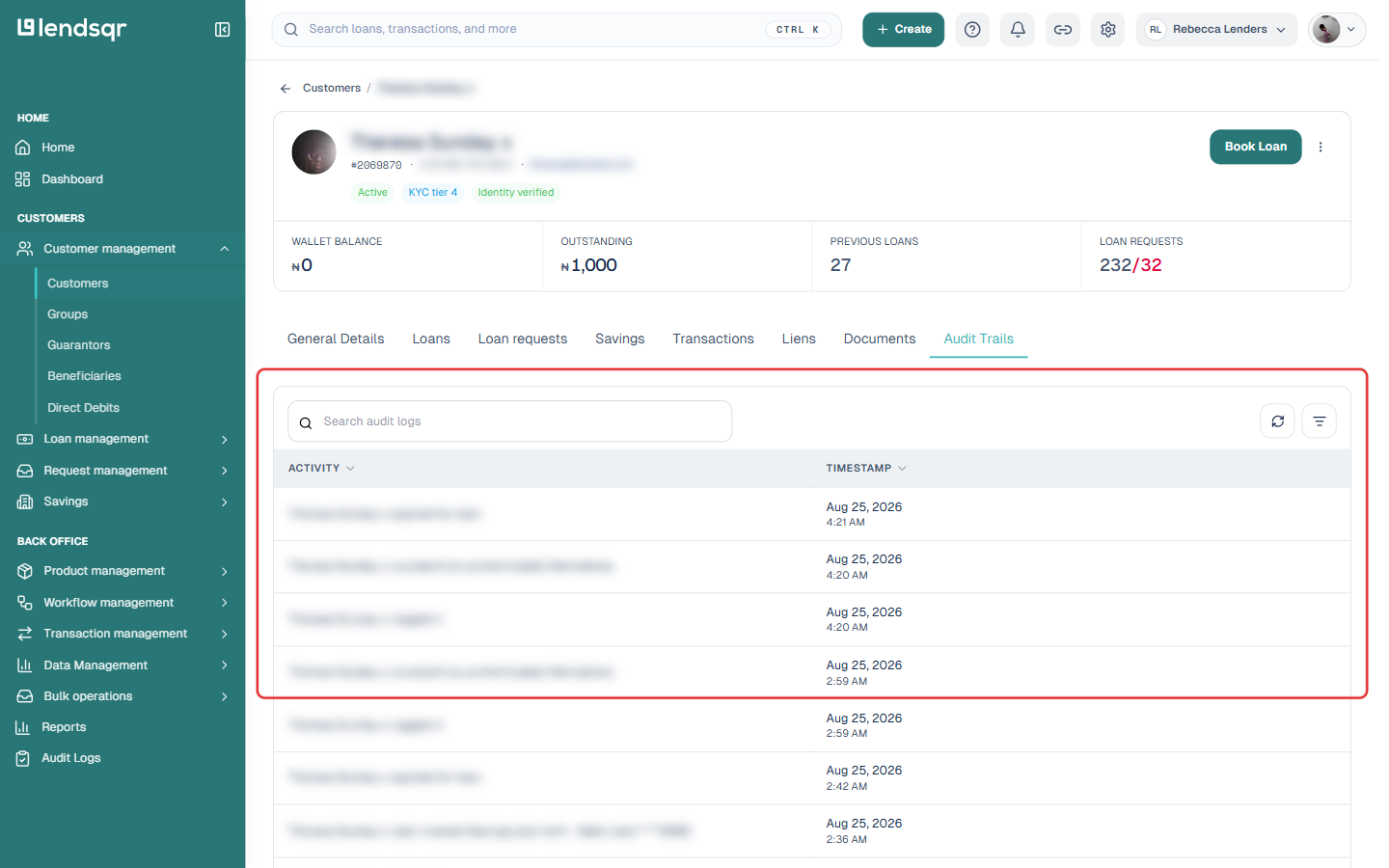Click the search magnifier in top bar
This screenshot has width=1389, height=868.
pyautogui.click(x=291, y=30)
